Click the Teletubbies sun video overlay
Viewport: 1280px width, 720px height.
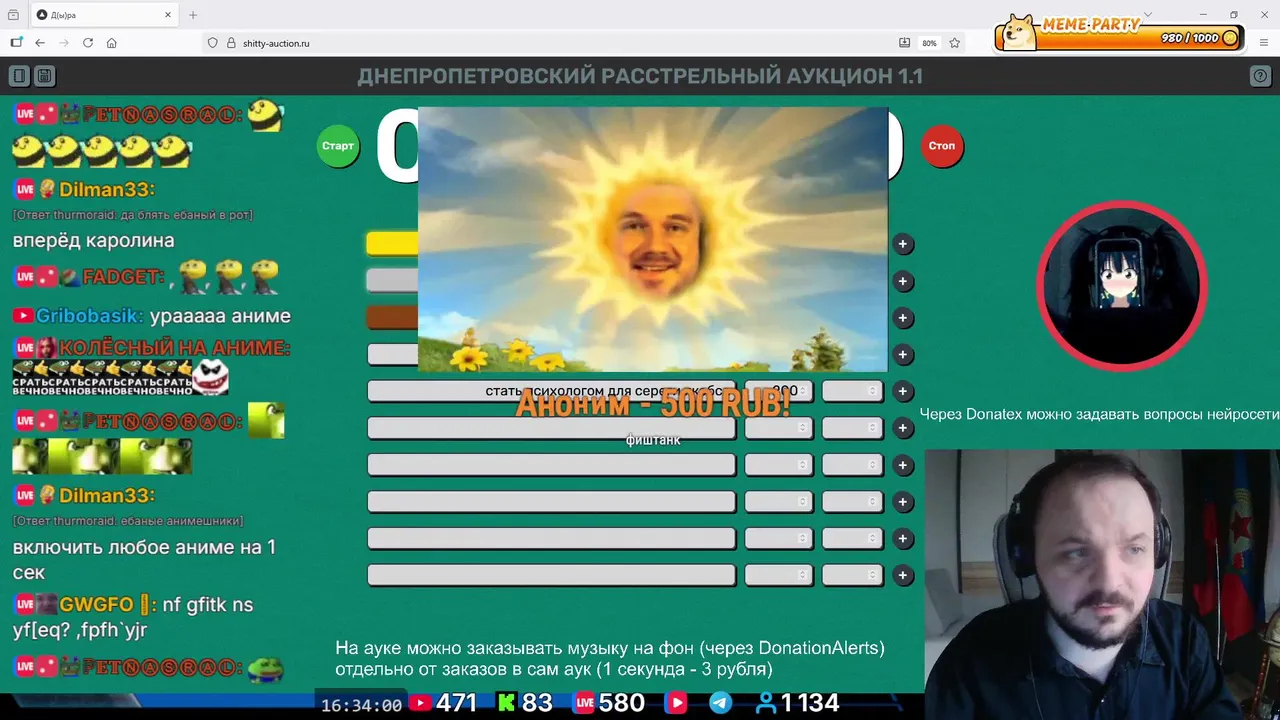pos(653,240)
